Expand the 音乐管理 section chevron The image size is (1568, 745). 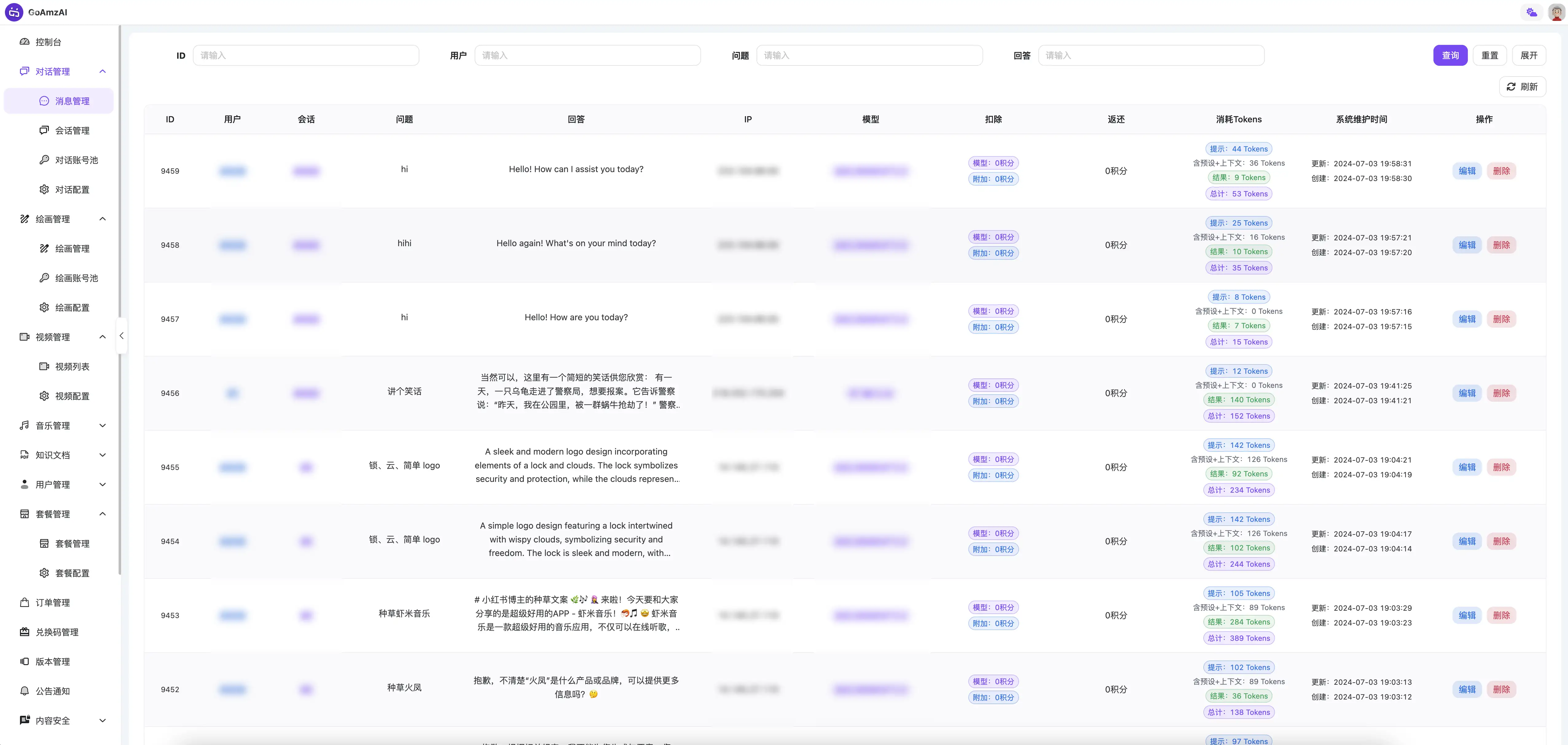(x=103, y=425)
